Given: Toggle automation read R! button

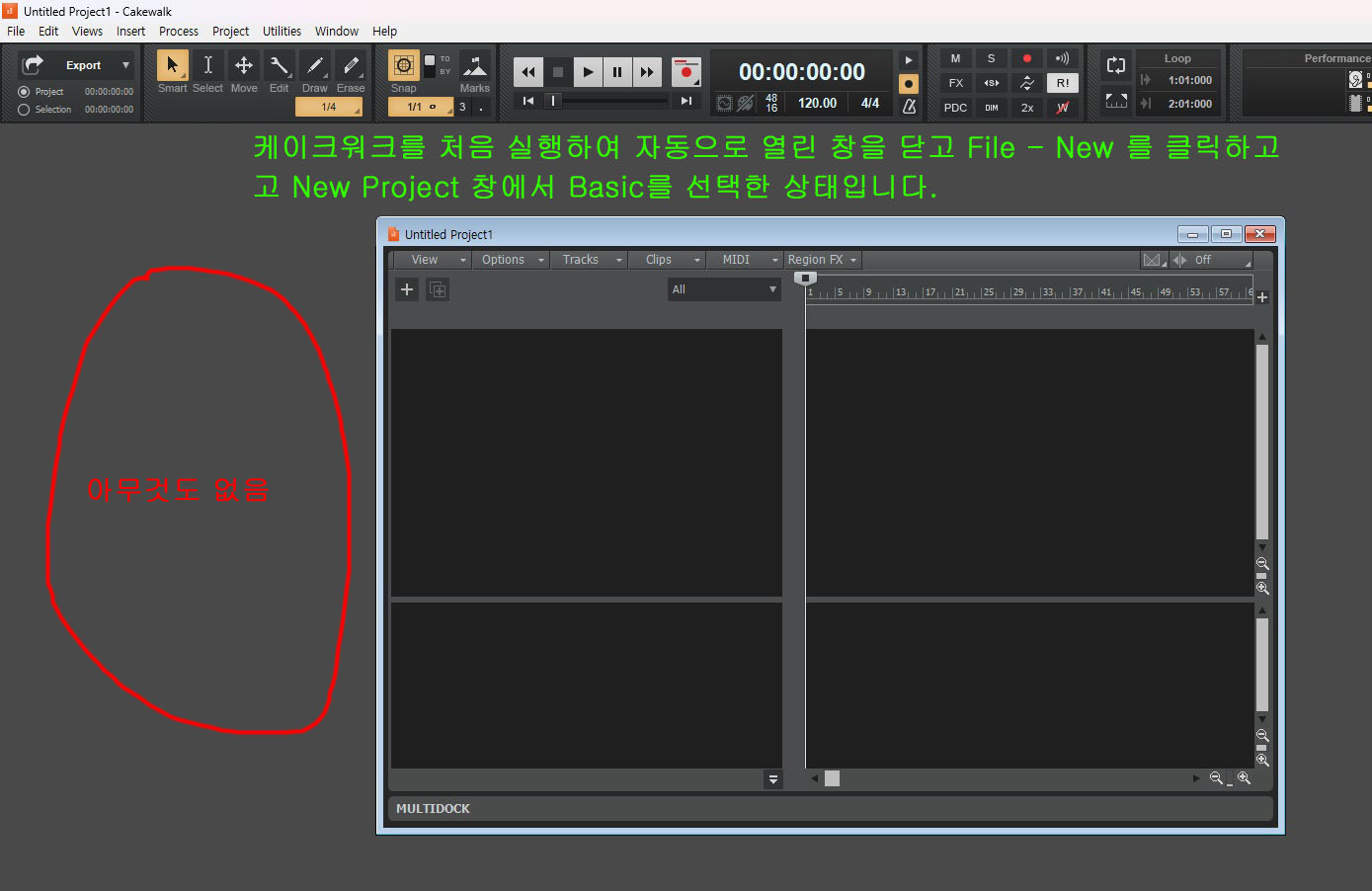Looking at the screenshot, I should [1062, 83].
